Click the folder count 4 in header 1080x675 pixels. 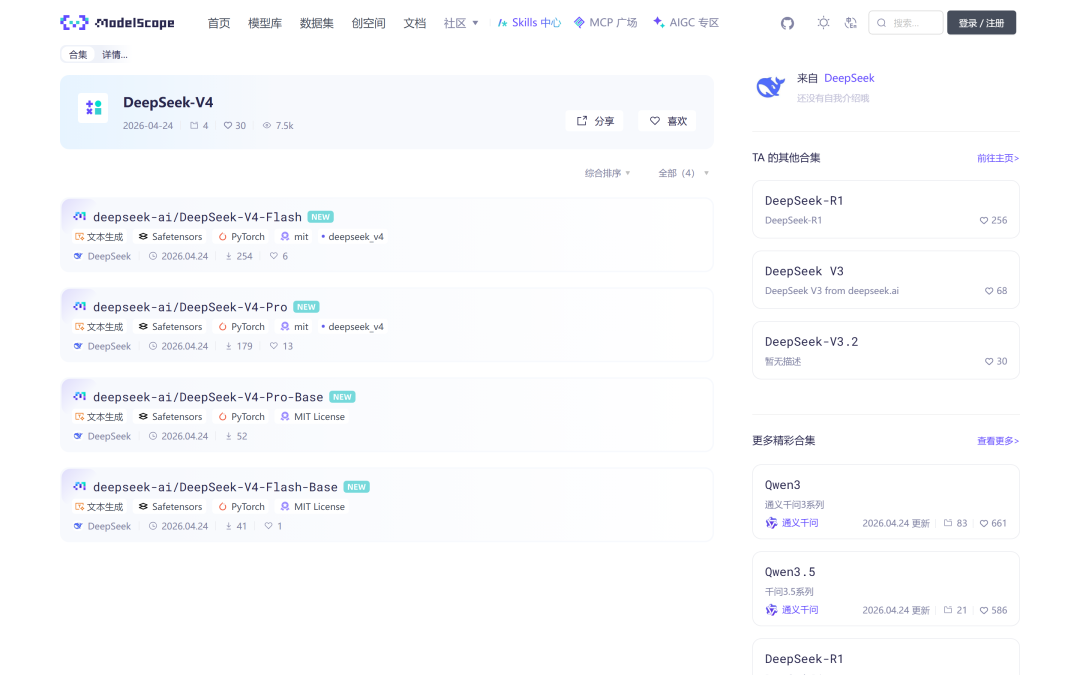point(199,125)
